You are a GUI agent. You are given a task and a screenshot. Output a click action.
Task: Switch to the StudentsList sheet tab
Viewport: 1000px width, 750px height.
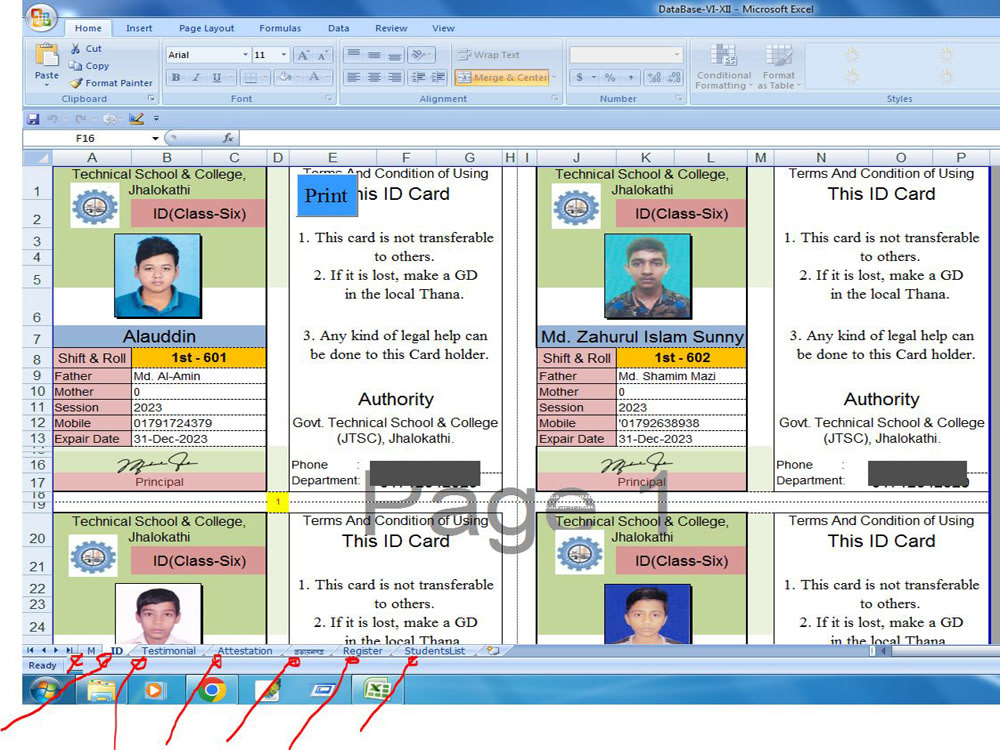(435, 651)
